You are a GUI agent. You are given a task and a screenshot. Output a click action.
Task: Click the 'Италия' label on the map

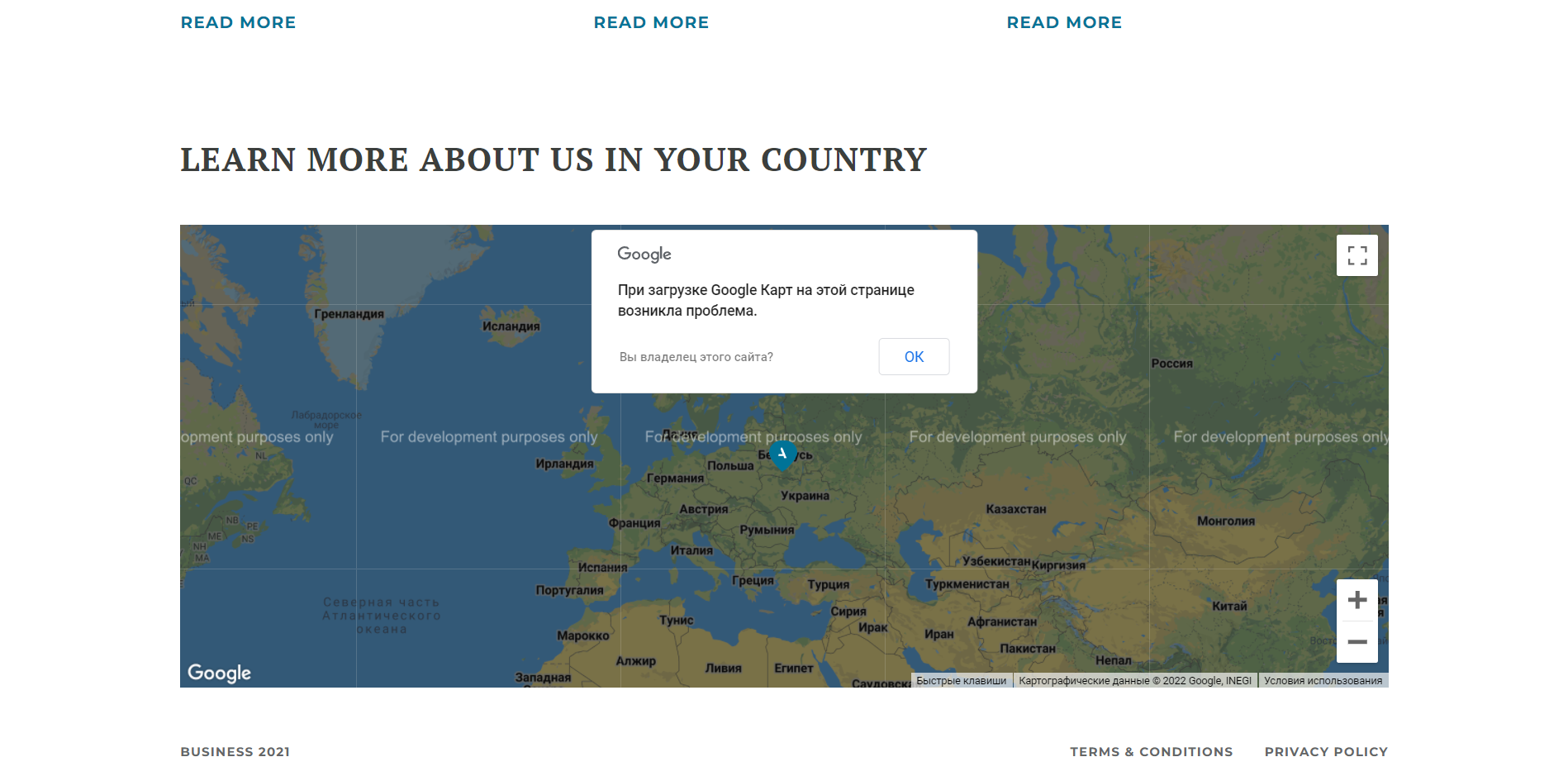691,550
